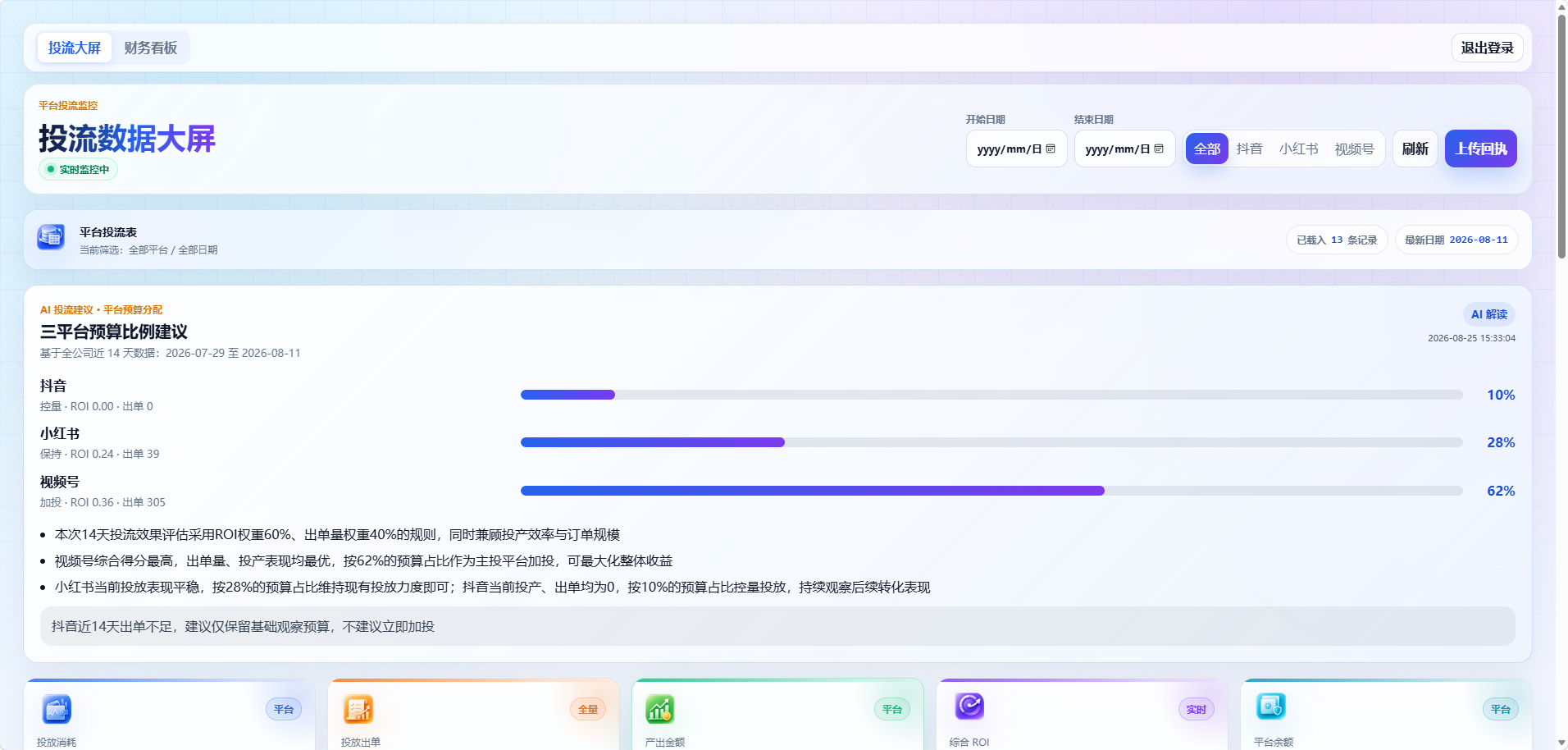Switch to the 财务看板 tab
The width and height of the screenshot is (1568, 750).
click(151, 48)
